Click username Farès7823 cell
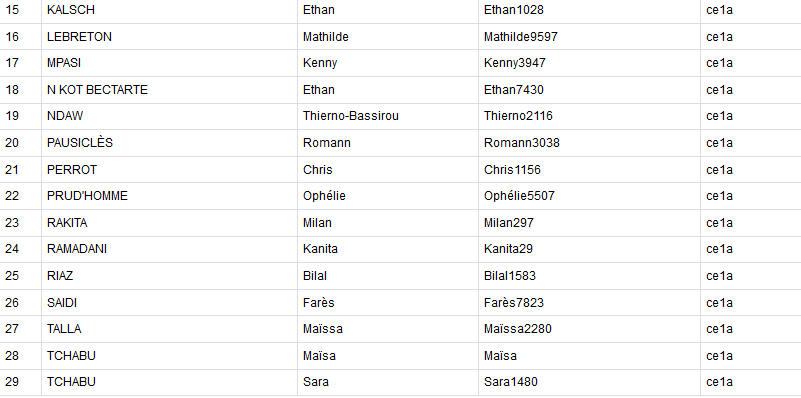Image resolution: width=801 pixels, height=398 pixels. coord(589,302)
